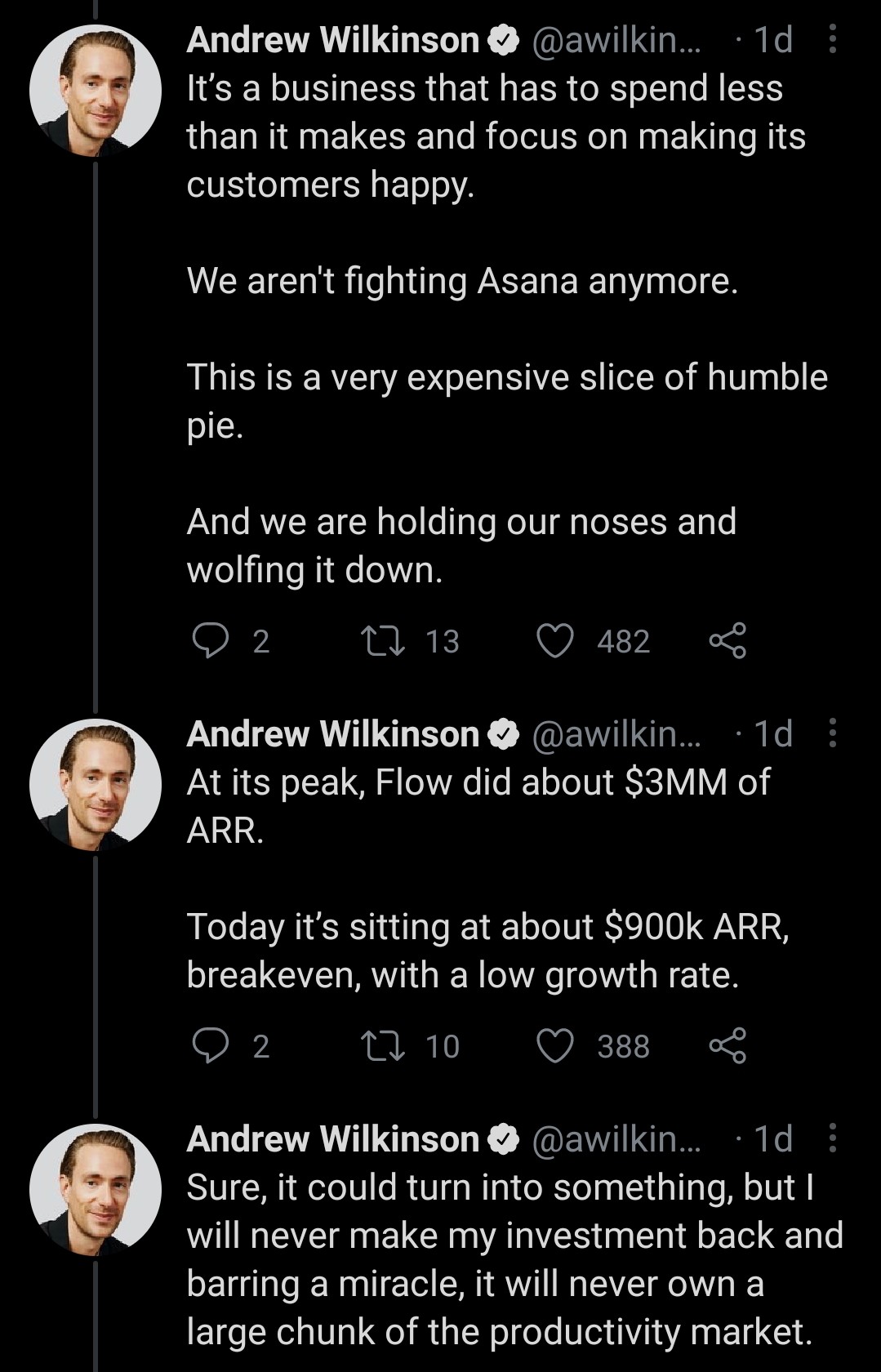This screenshot has width=881, height=1372.
Task: Click Andrew Wilkinson name on third tweet
Action: click(x=332, y=1139)
